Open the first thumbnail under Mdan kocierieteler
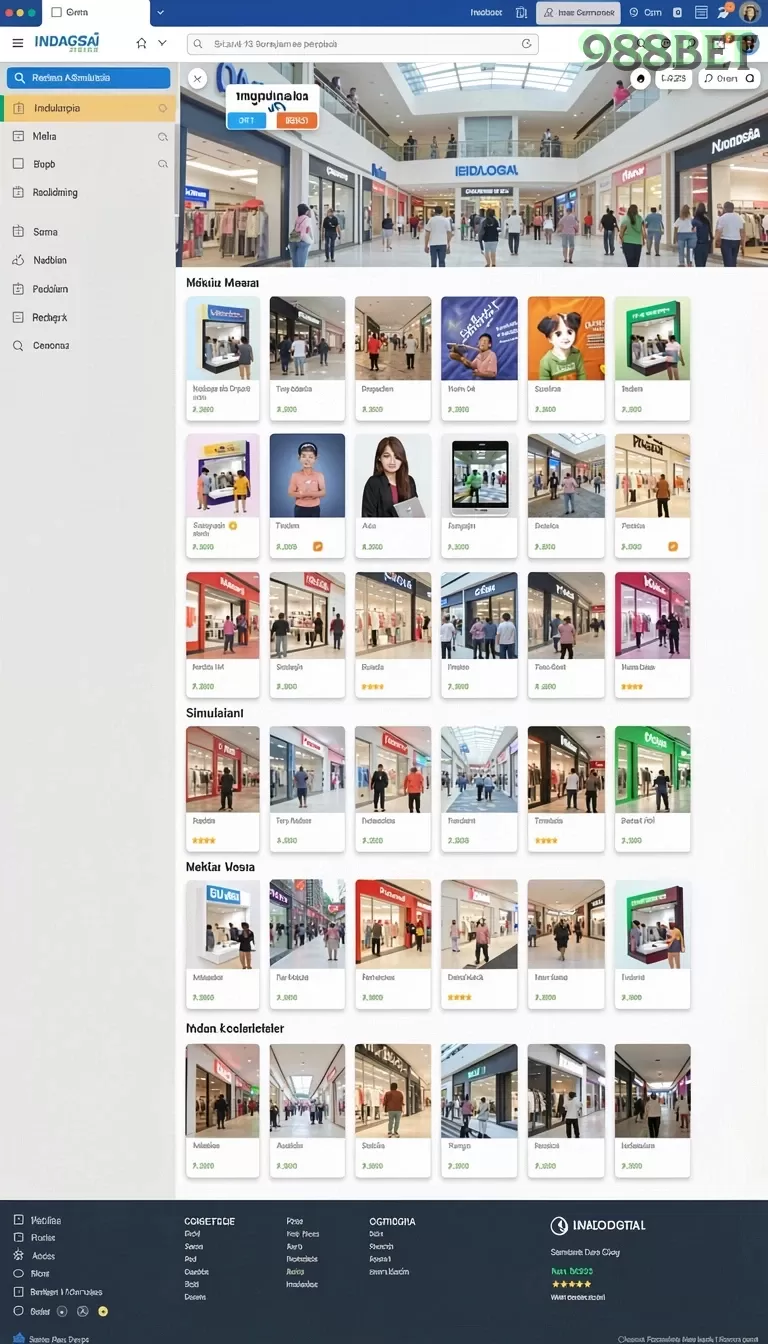This screenshot has height=1344, width=768. click(222, 1090)
